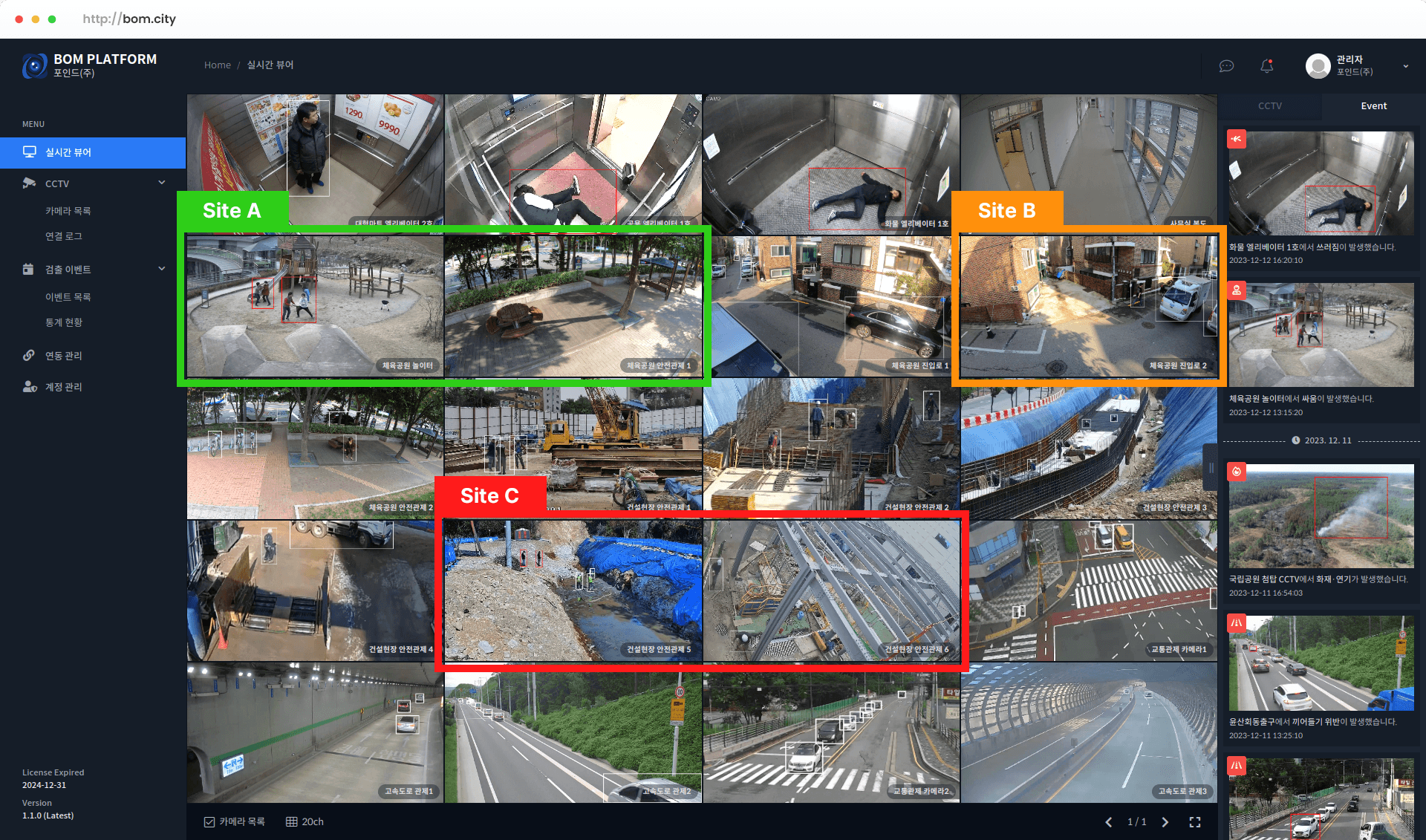The height and width of the screenshot is (840, 1426).
Task: Click the 20ch grid layout icon
Action: [x=292, y=822]
